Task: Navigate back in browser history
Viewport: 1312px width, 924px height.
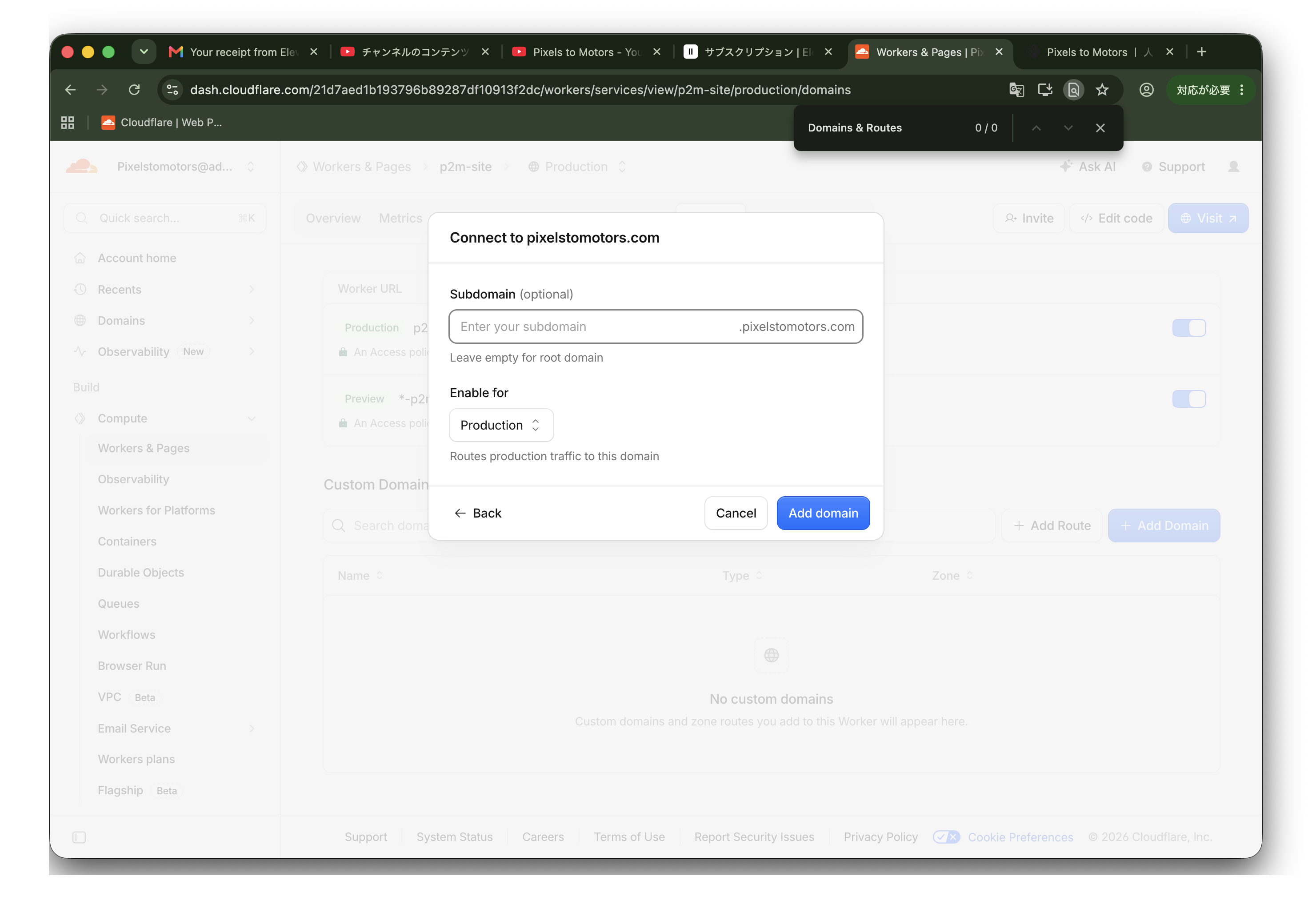Action: [70, 90]
